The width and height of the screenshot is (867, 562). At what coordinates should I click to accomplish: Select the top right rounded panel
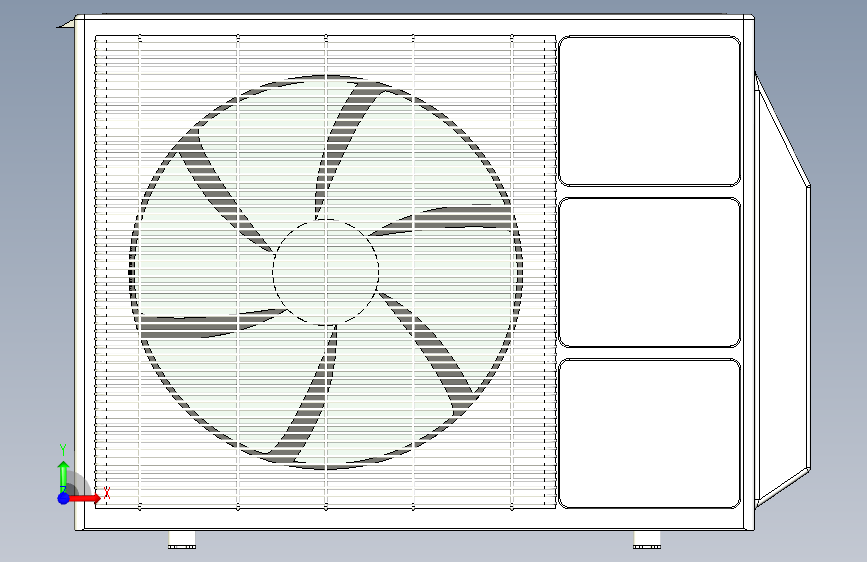pyautogui.click(x=649, y=111)
